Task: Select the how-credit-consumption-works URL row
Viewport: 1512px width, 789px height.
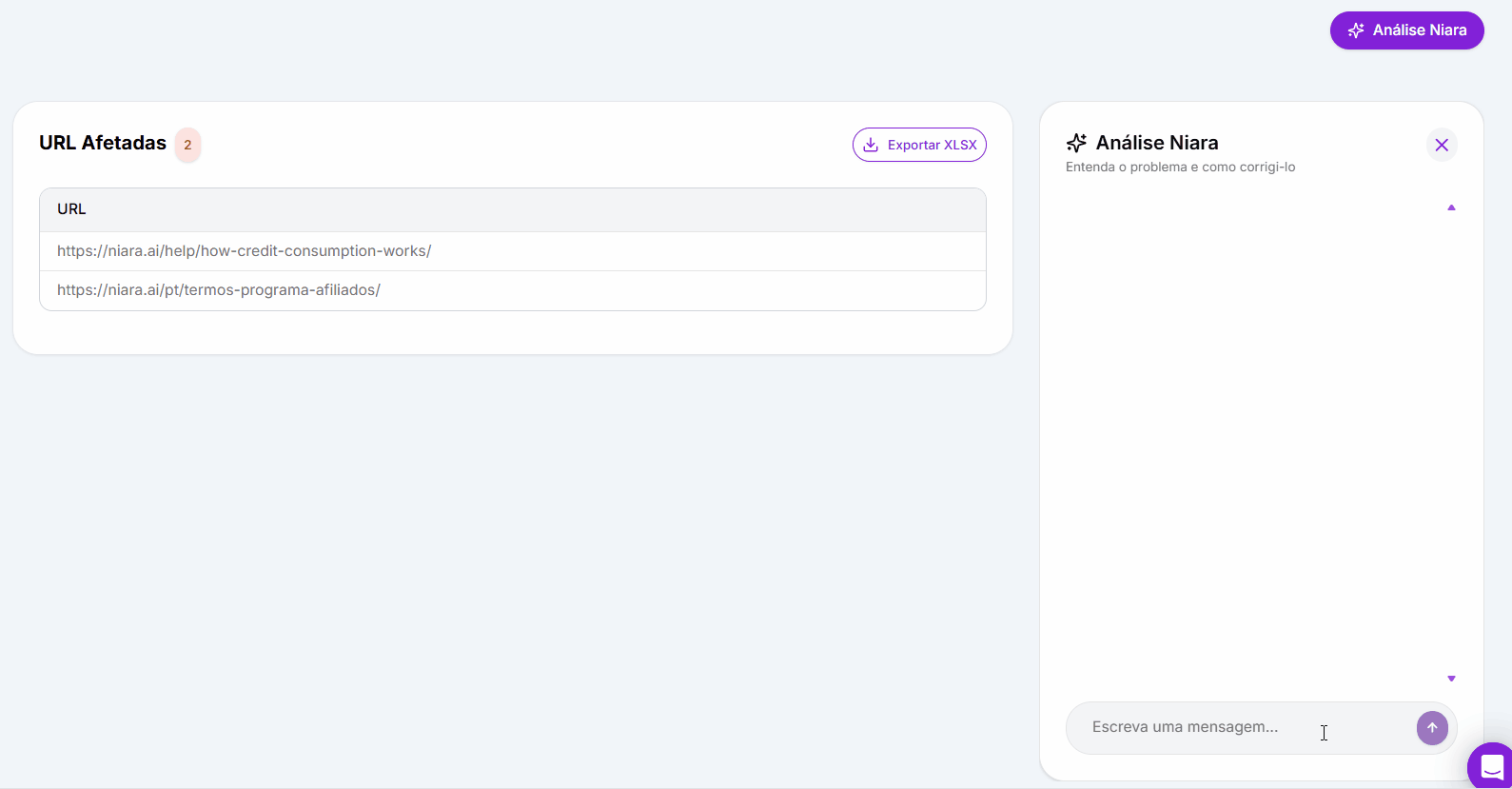Action: click(x=513, y=251)
